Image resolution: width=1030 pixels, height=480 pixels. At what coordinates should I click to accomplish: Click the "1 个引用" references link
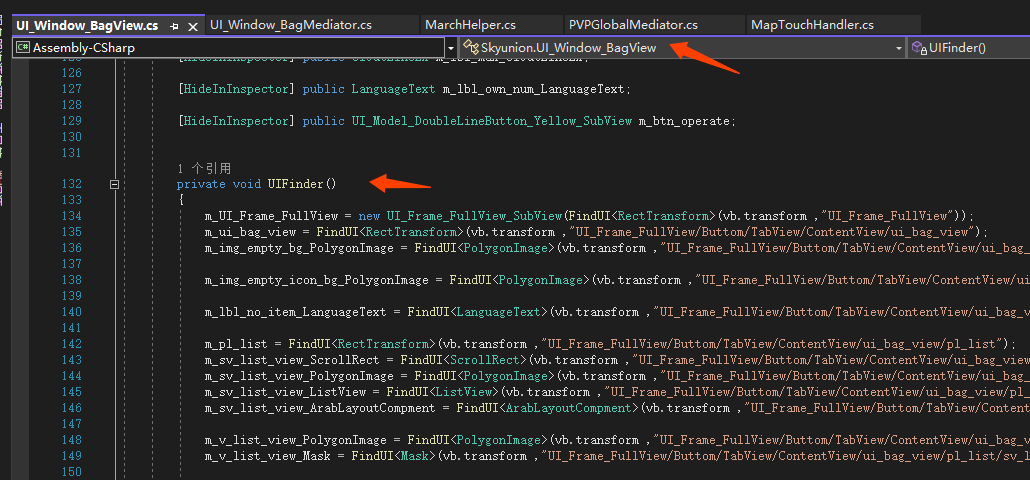point(204,168)
